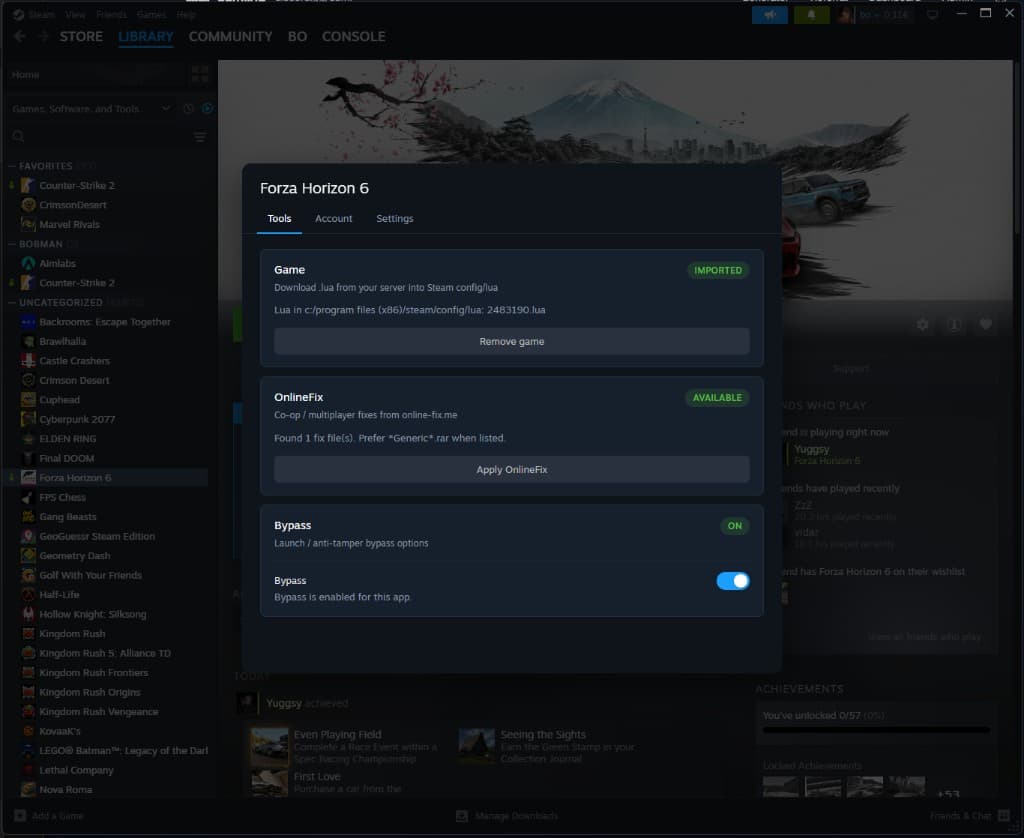1024x838 pixels.
Task: Click the library search magnifier icon
Action: pos(18,137)
